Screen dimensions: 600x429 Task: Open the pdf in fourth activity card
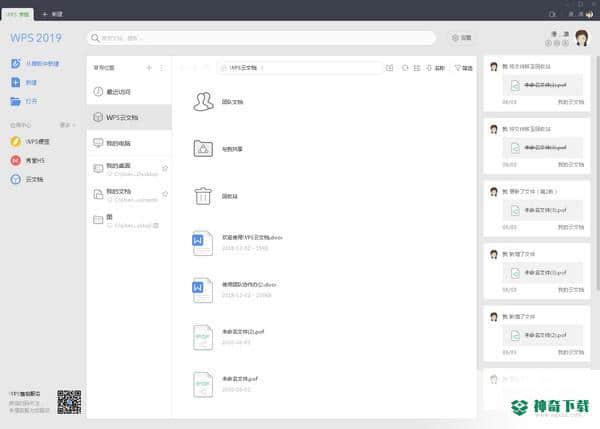coord(542,272)
